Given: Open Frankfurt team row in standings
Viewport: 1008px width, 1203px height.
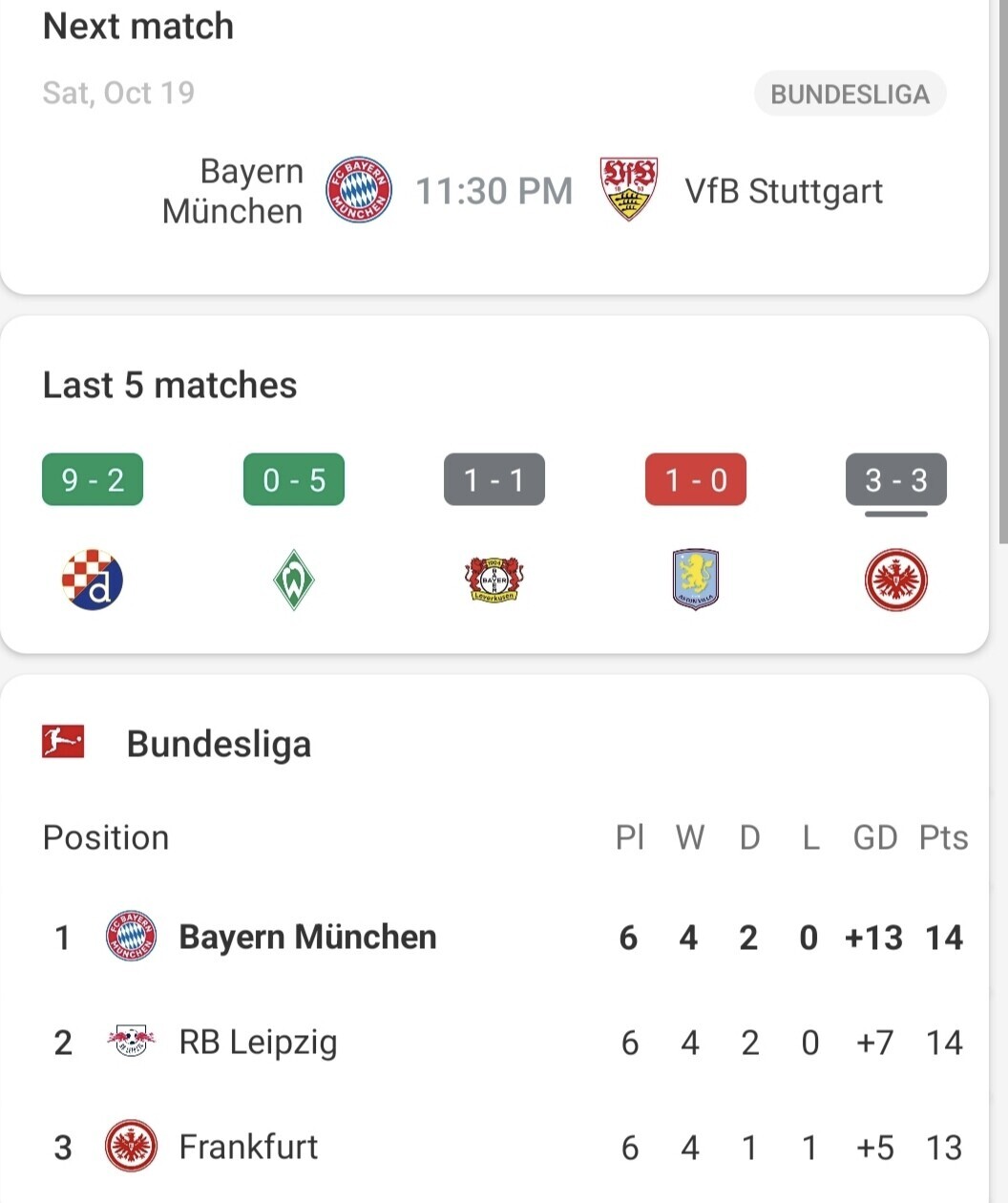Looking at the screenshot, I should [x=504, y=1146].
